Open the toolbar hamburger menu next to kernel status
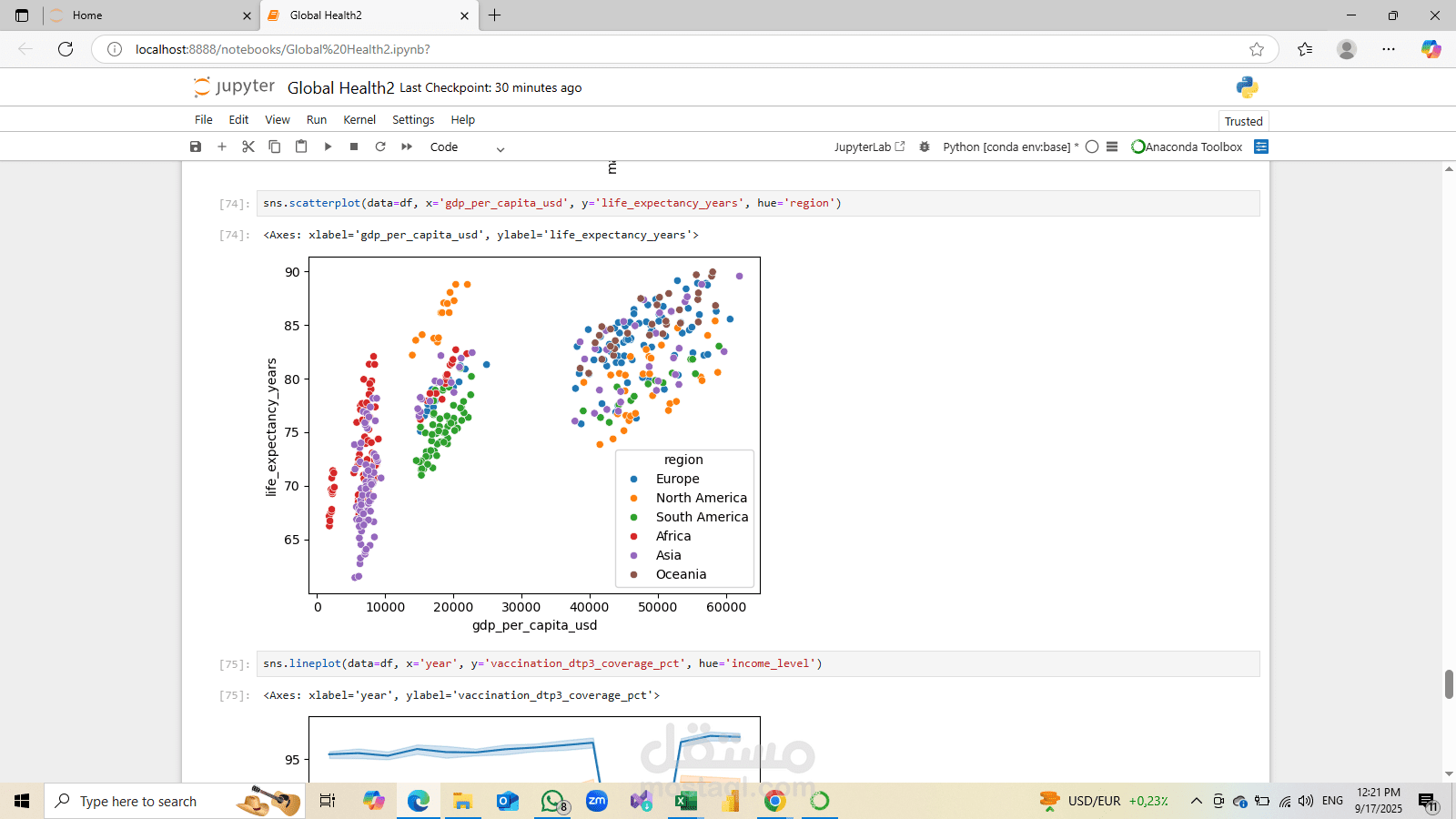The height and width of the screenshot is (819, 1456). point(1112,147)
